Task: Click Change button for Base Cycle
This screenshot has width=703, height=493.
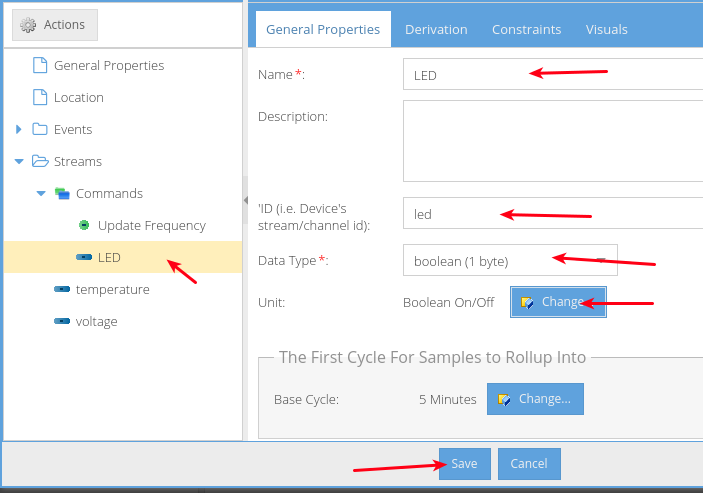Action: click(535, 399)
